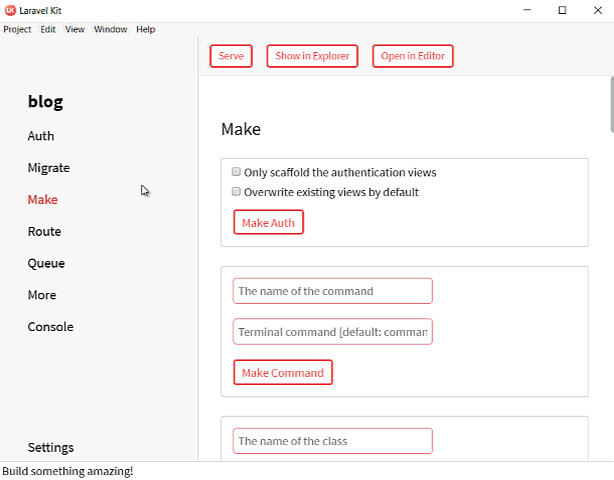Screen dimensions: 614x480
Task: Focus the Terminal command input field
Action: tap(332, 332)
